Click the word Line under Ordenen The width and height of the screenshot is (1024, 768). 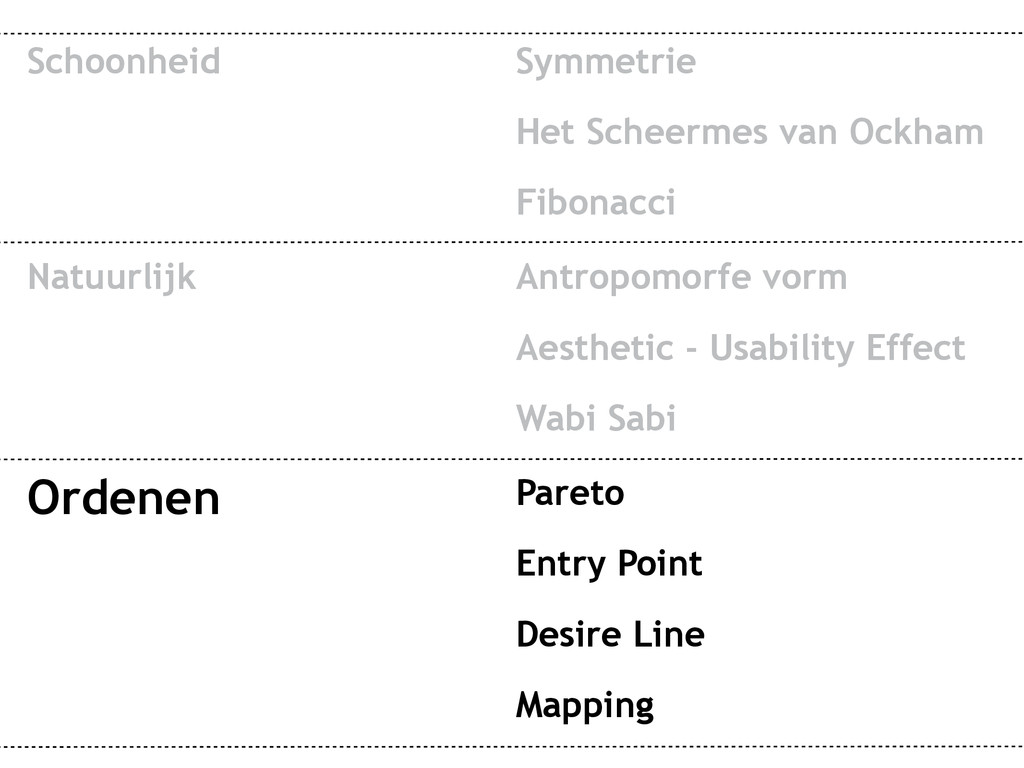click(669, 635)
